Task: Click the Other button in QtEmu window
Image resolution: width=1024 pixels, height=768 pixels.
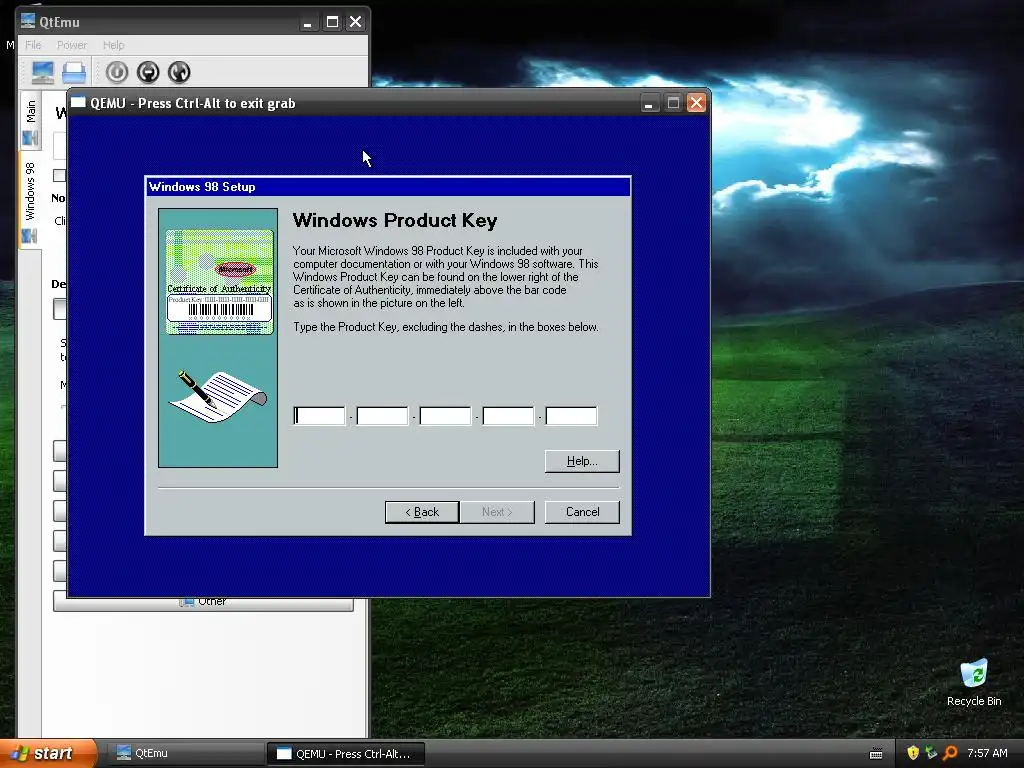Action: 203,601
